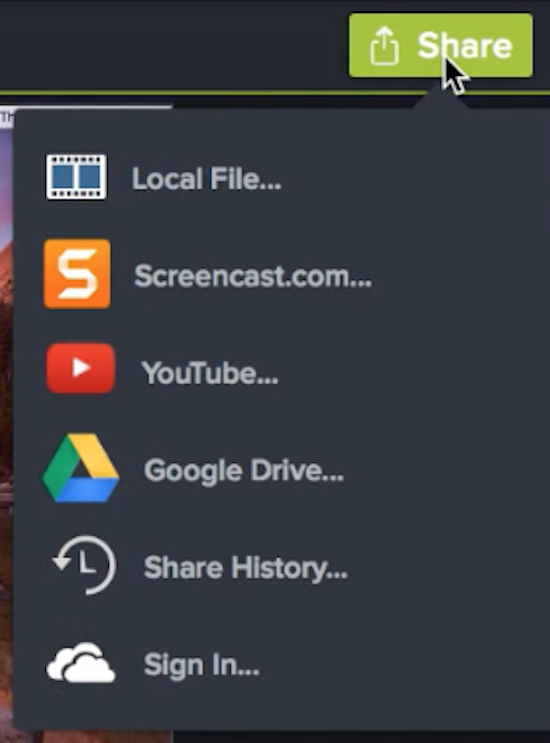Select Sign In... menu entry
The height and width of the screenshot is (743, 550).
coord(201,665)
